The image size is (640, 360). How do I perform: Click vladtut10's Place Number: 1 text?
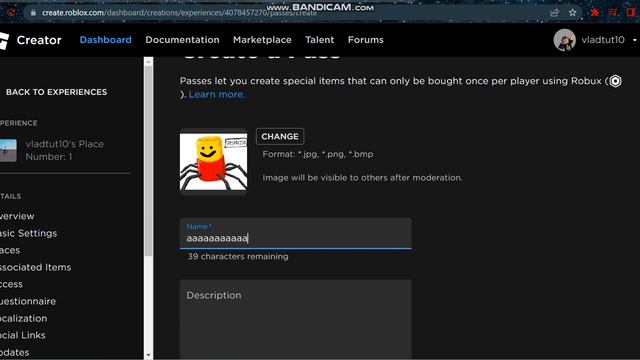pyautogui.click(x=64, y=150)
